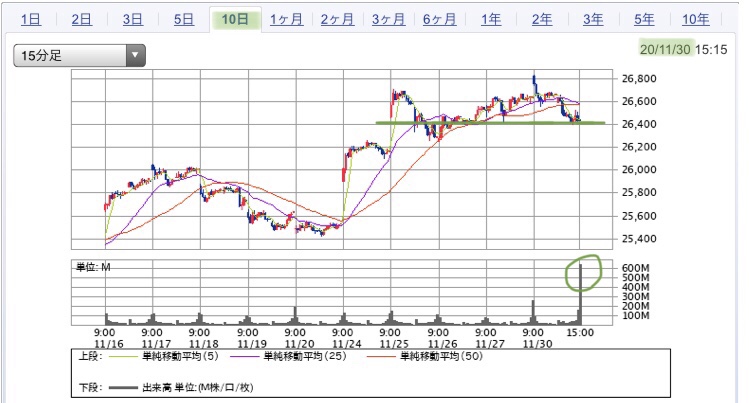Open the 1ヶ月 range tab
The height and width of the screenshot is (403, 749).
(x=286, y=20)
